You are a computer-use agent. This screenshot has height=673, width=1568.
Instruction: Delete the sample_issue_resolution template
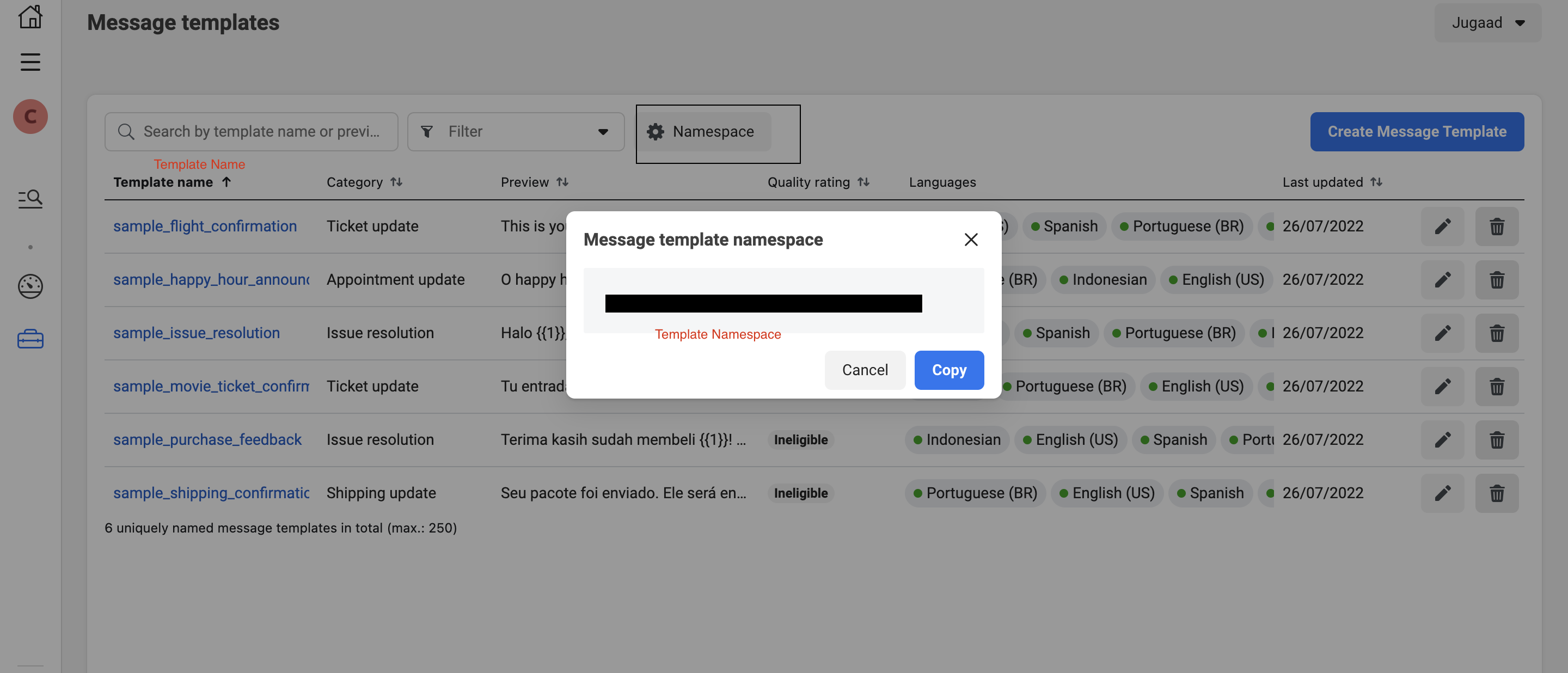coord(1497,333)
